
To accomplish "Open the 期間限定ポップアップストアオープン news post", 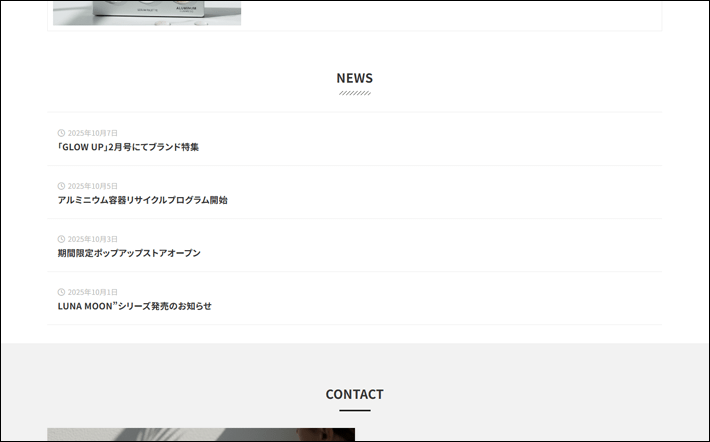I will 129,253.
